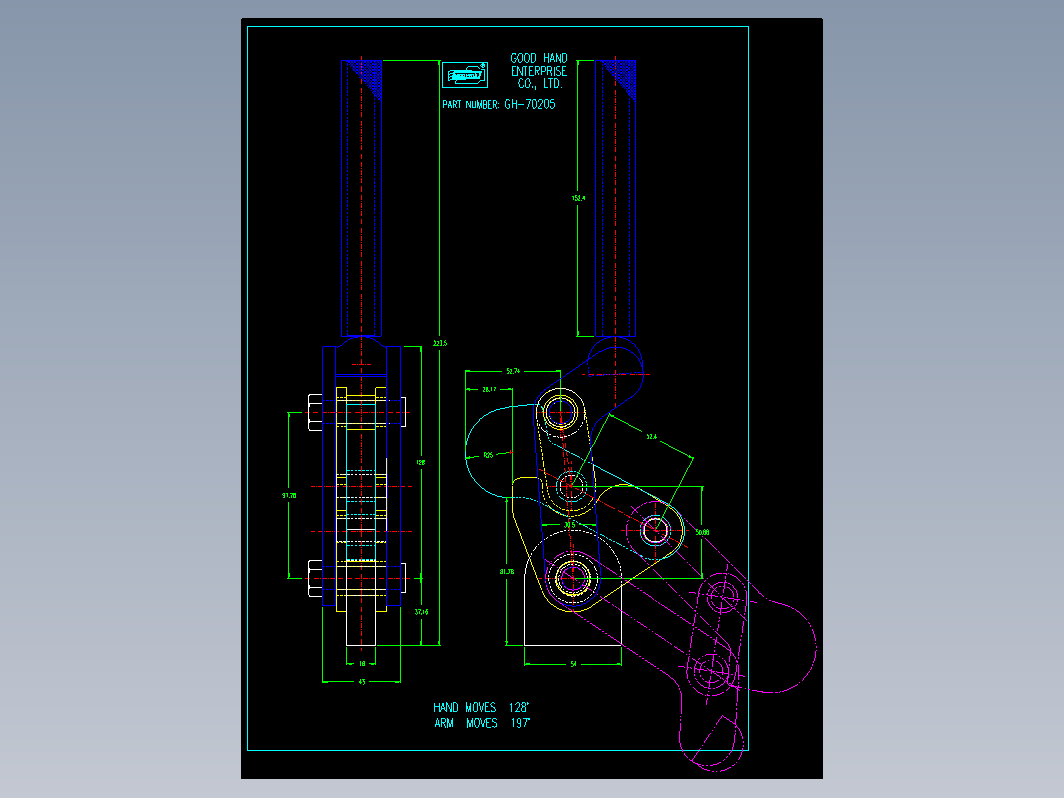Pick the 223.5 overall height dimension
The image size is (1064, 798).
pyautogui.click(x=440, y=343)
